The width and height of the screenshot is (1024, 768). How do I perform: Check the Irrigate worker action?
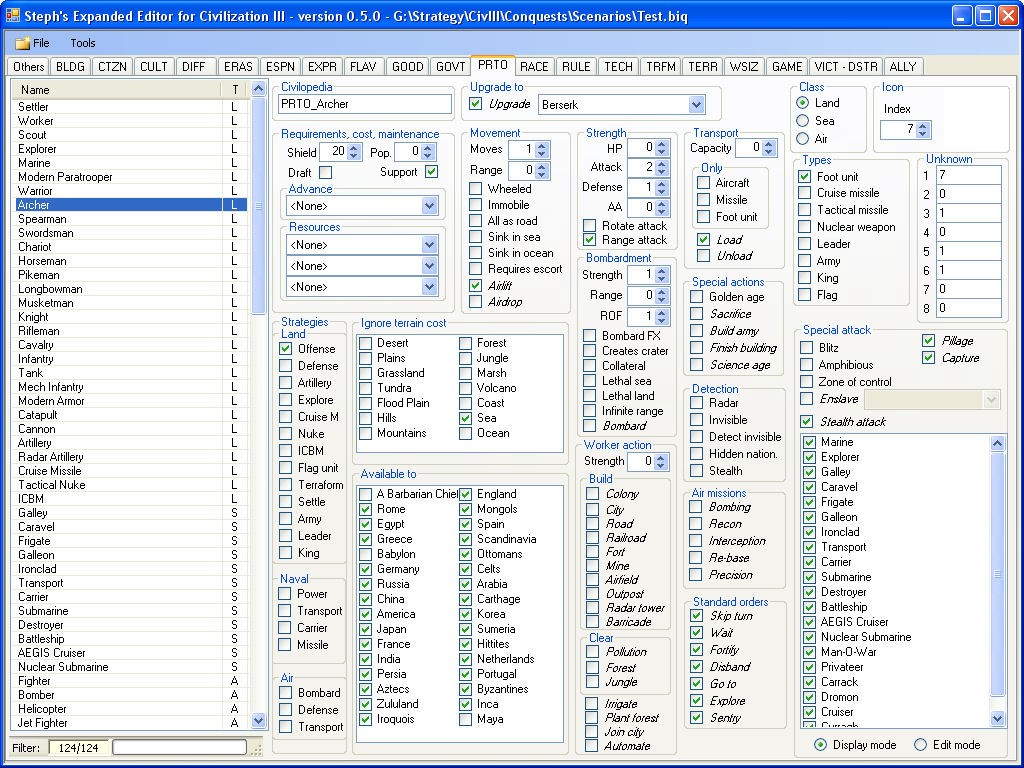[x=592, y=703]
